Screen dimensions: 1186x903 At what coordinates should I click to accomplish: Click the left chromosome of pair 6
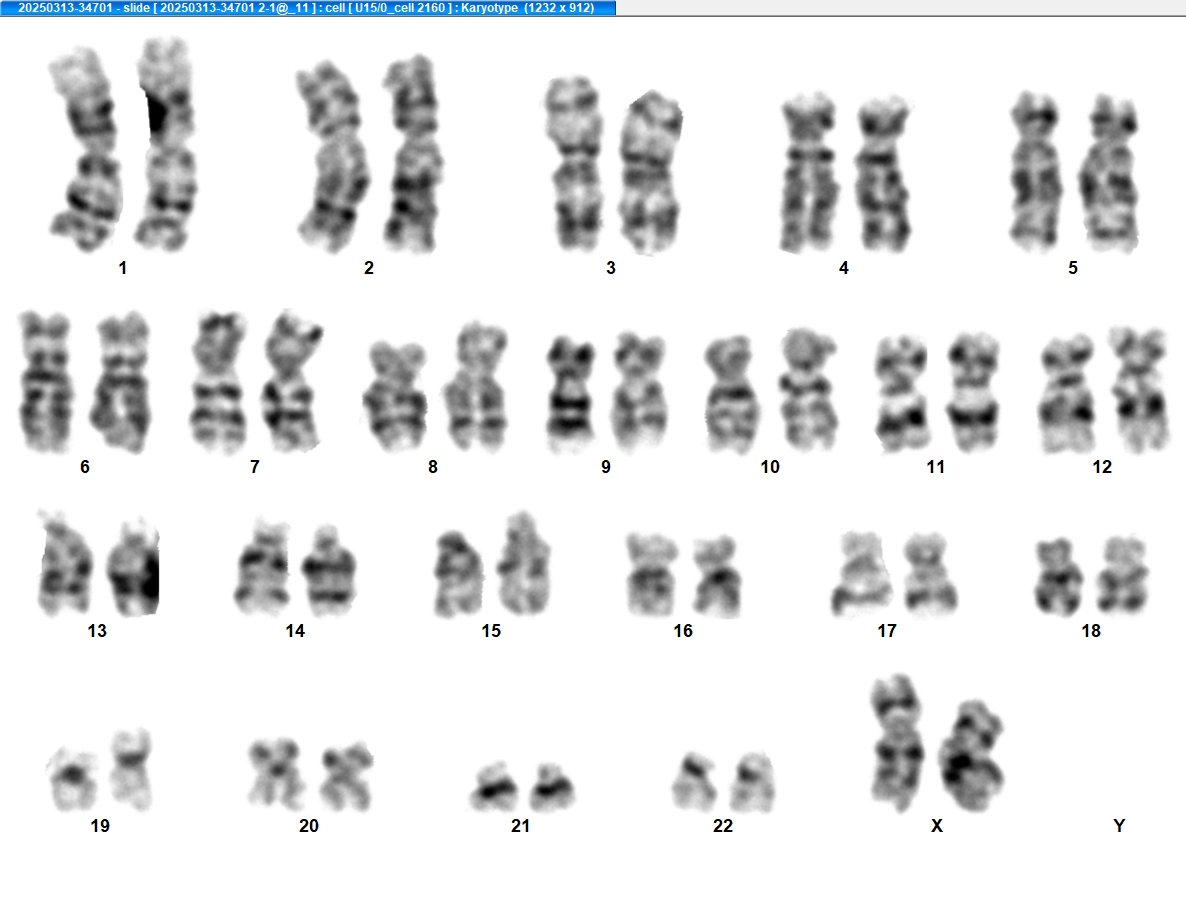(45, 382)
